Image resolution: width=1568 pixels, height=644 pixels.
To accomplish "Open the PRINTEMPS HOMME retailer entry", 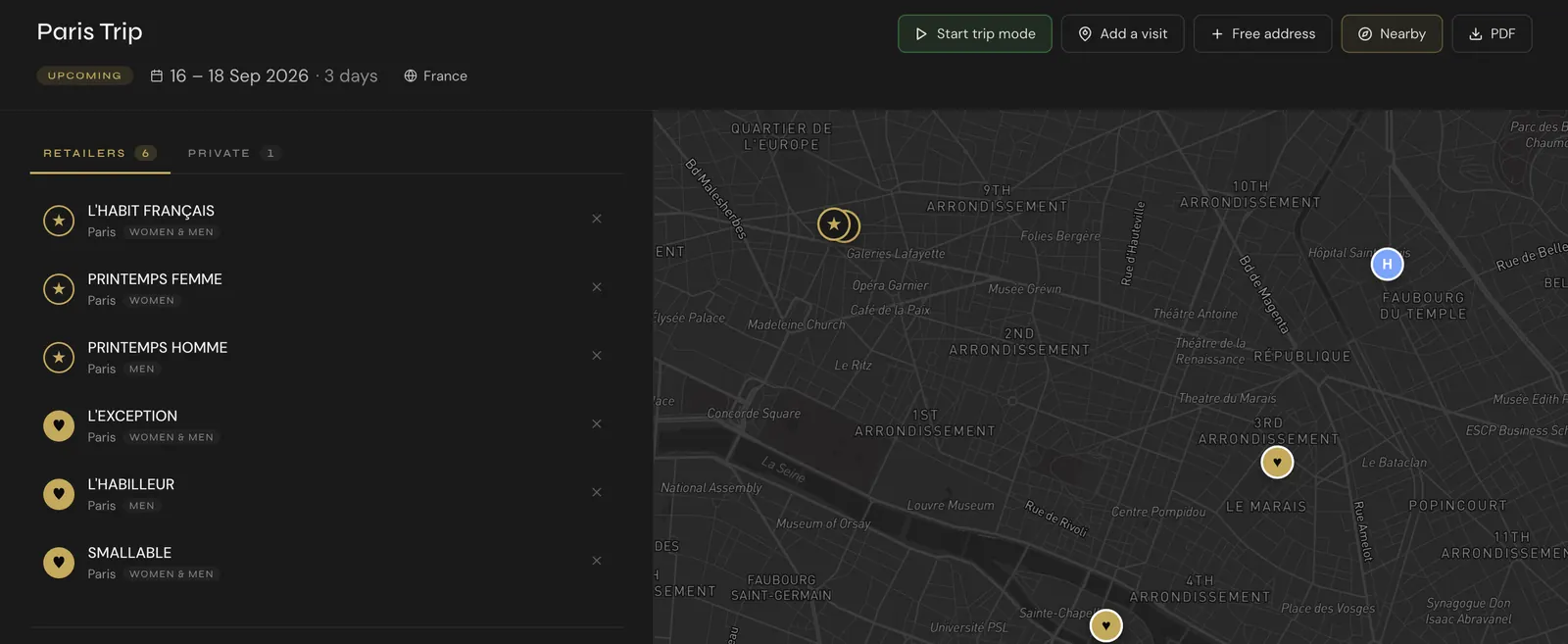I will tap(326, 358).
